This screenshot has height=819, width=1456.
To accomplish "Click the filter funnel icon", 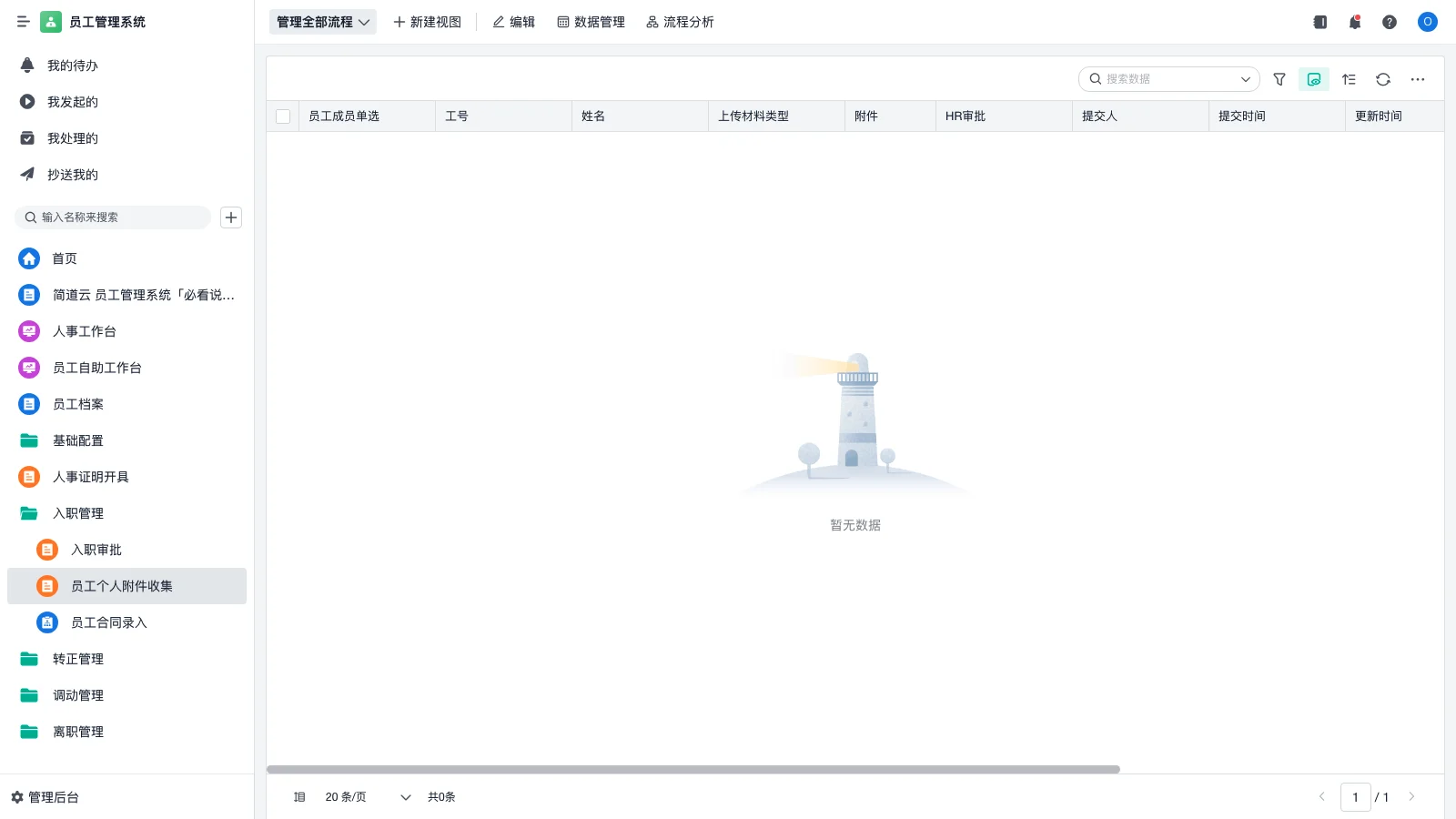I will [1279, 79].
